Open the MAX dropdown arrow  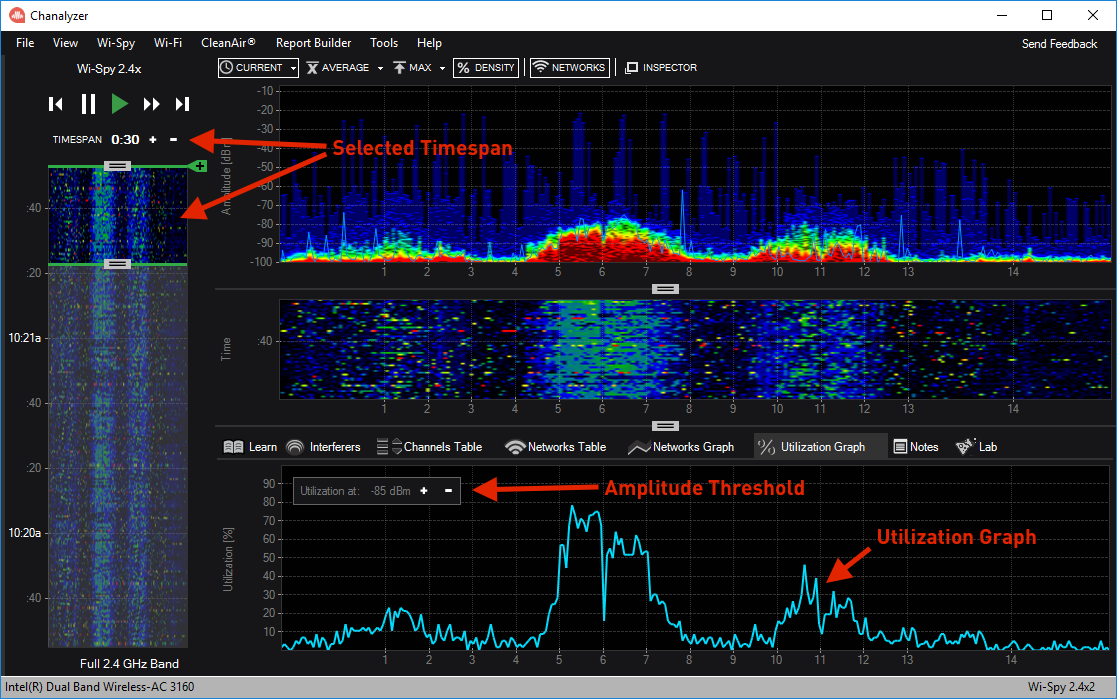[442, 68]
